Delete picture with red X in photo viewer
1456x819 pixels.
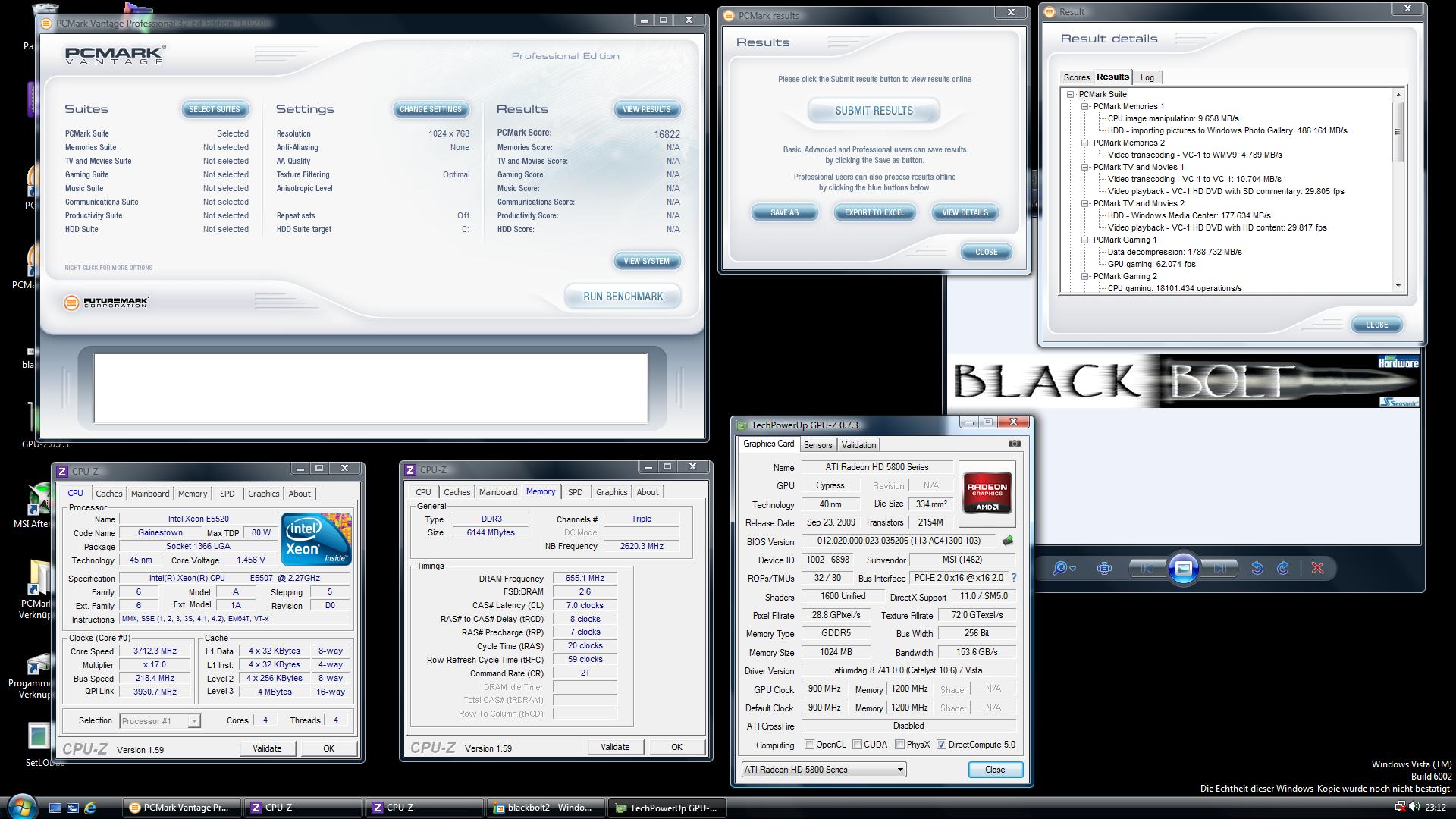click(1317, 568)
